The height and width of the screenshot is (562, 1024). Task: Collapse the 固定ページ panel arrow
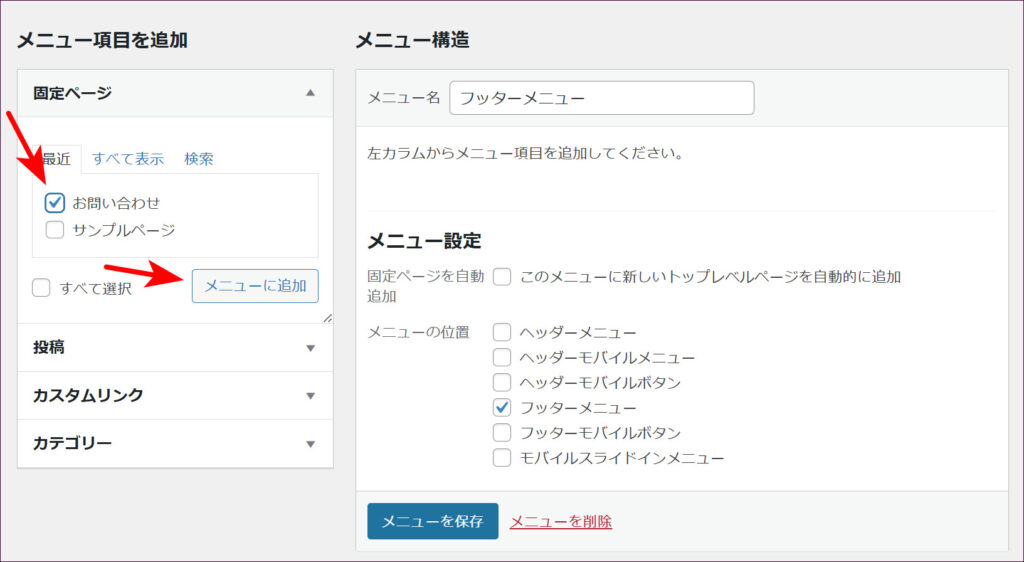[x=310, y=93]
